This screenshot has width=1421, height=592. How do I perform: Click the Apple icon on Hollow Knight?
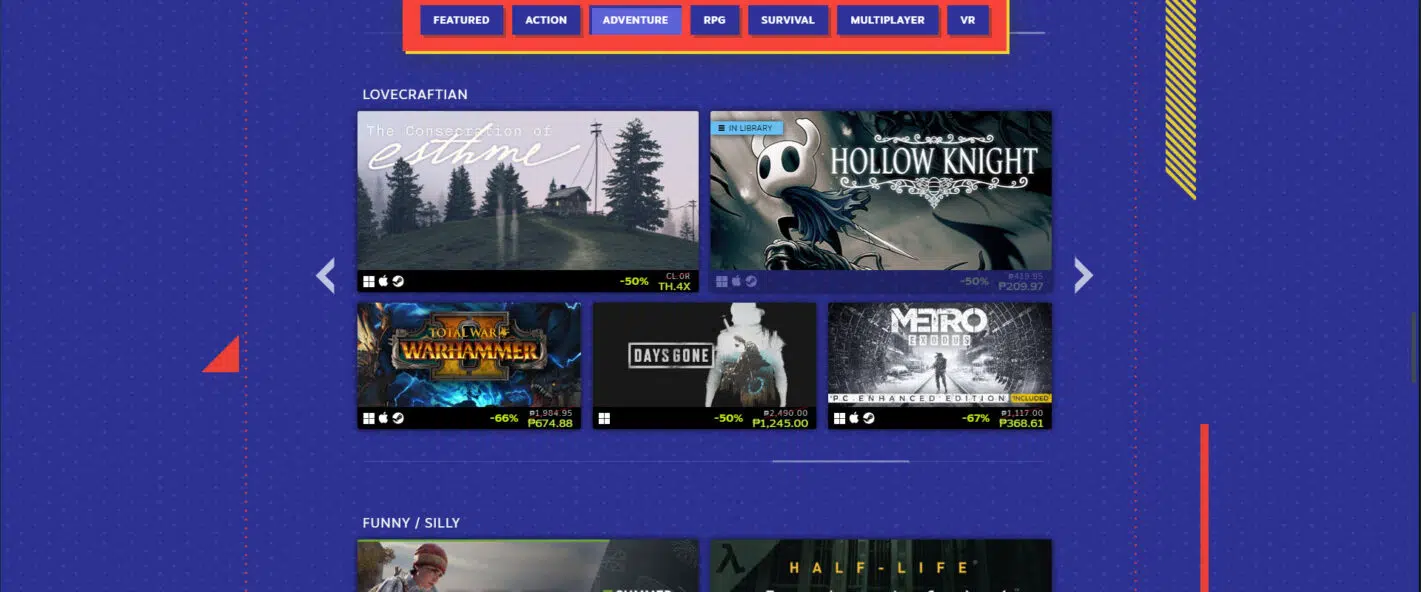coord(736,282)
